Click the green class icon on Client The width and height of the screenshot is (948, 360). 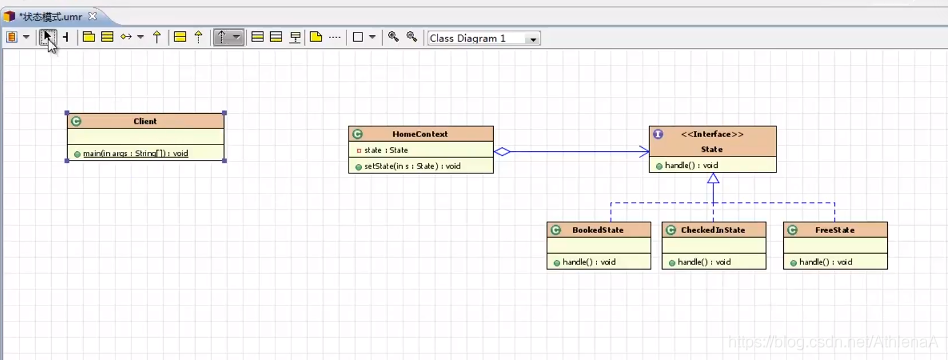(x=76, y=121)
